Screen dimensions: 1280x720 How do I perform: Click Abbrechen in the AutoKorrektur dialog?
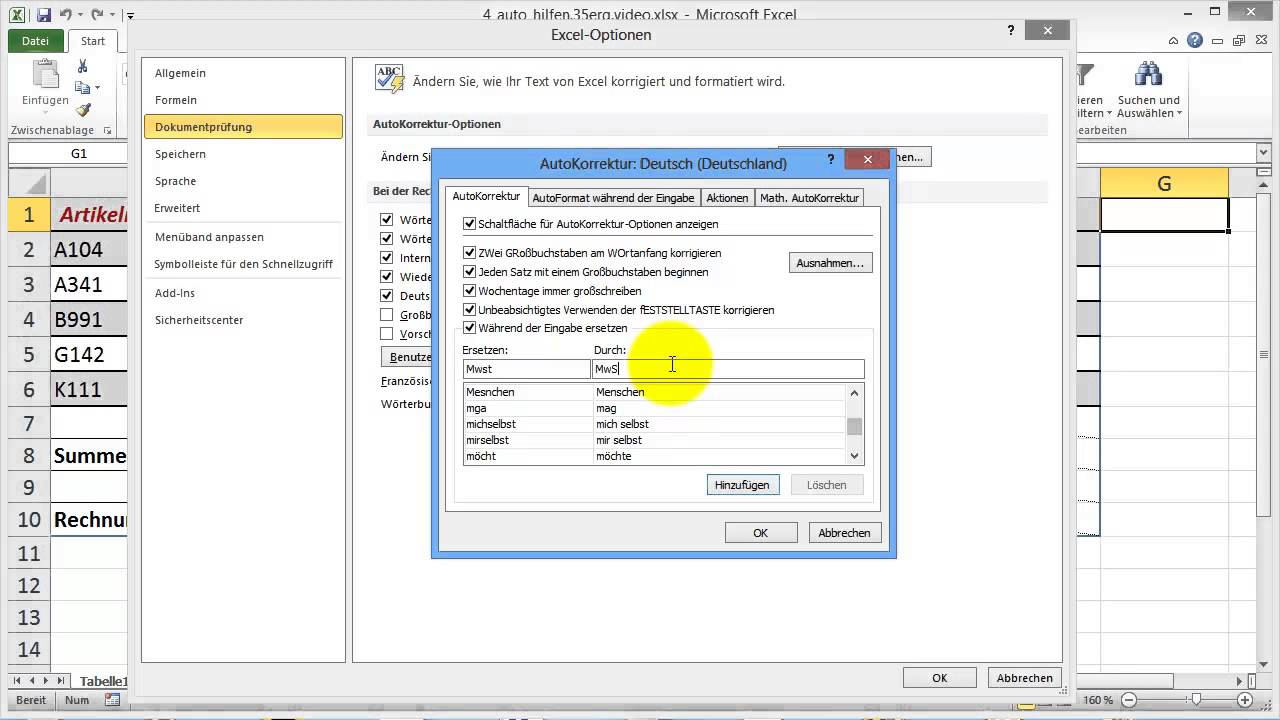click(844, 533)
